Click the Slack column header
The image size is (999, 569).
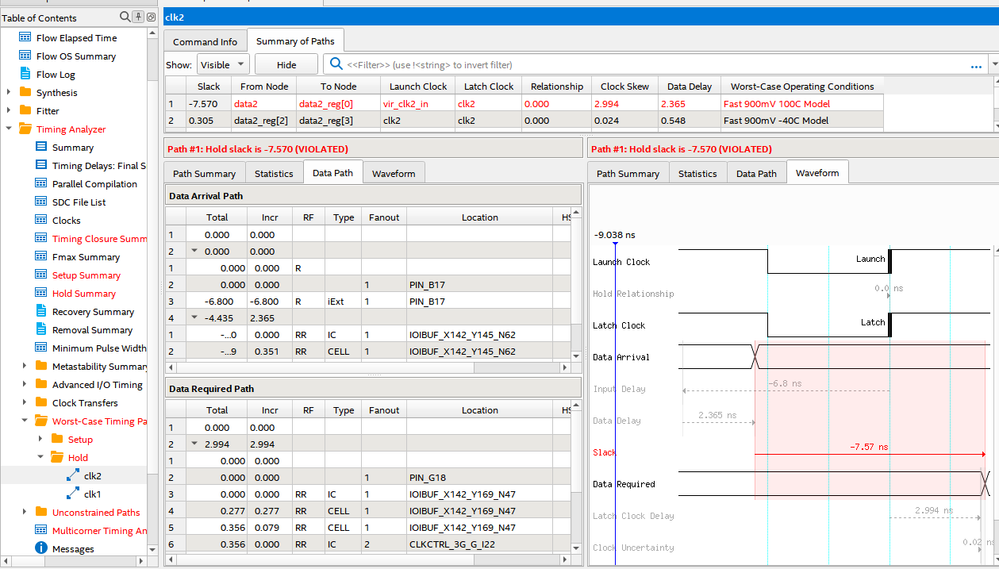[x=208, y=87]
